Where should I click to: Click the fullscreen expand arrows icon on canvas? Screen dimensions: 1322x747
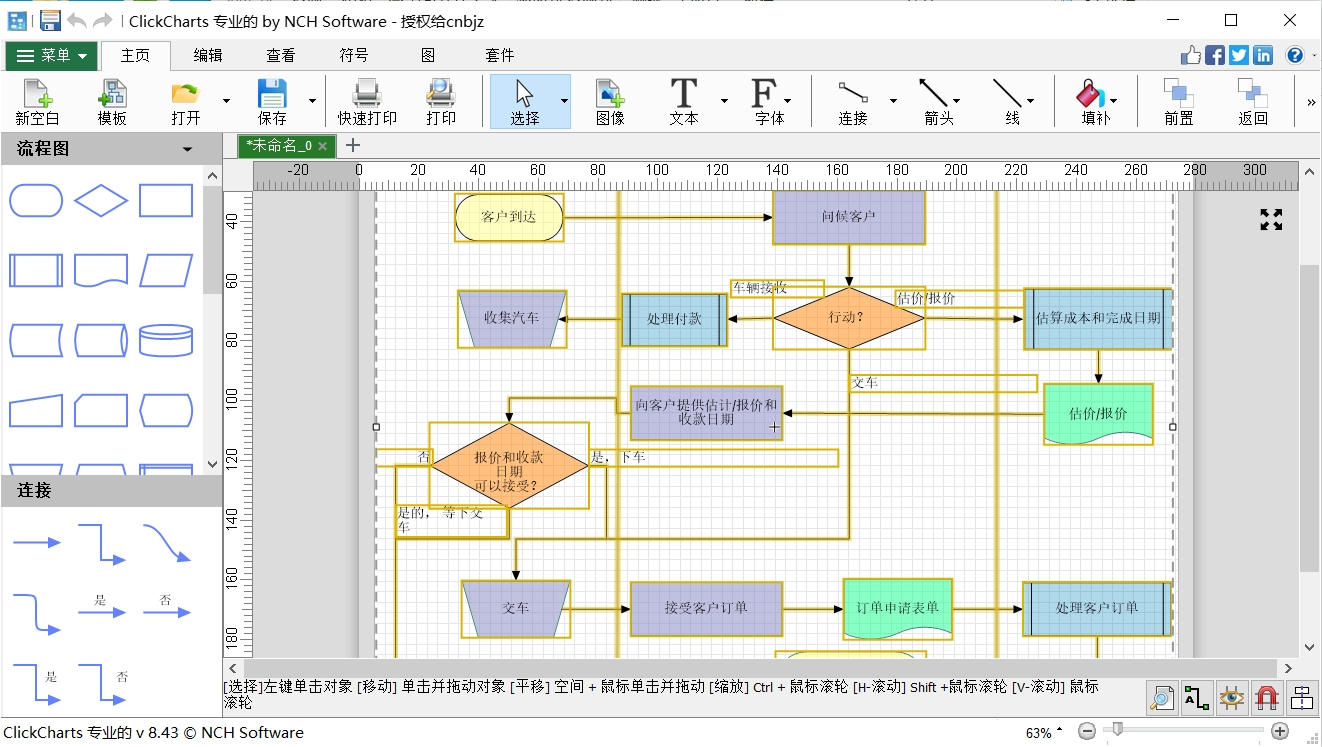(x=1271, y=219)
